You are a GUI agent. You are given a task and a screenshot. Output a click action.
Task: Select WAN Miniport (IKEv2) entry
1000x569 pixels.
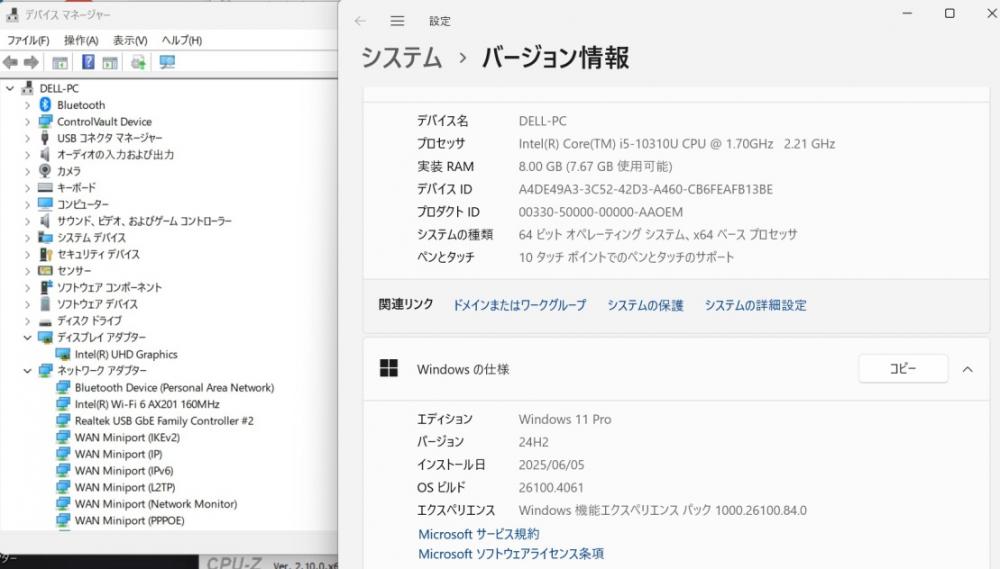[127, 437]
